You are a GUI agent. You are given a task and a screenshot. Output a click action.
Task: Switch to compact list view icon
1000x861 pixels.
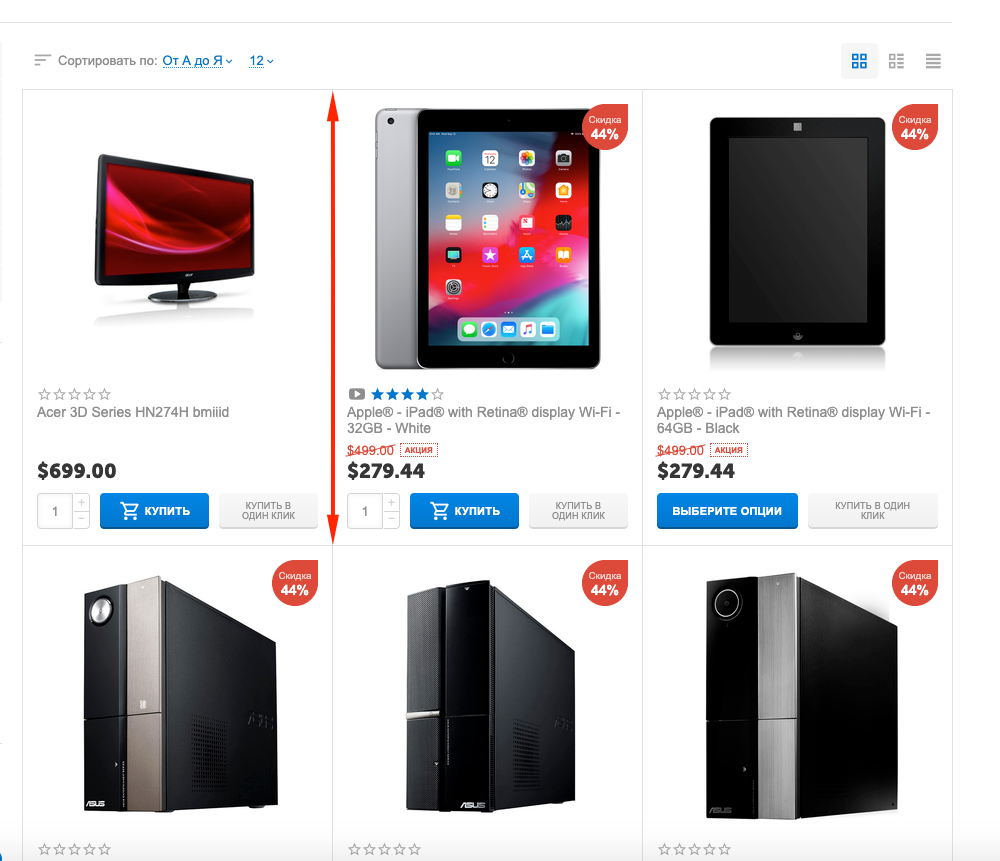pyautogui.click(x=933, y=61)
